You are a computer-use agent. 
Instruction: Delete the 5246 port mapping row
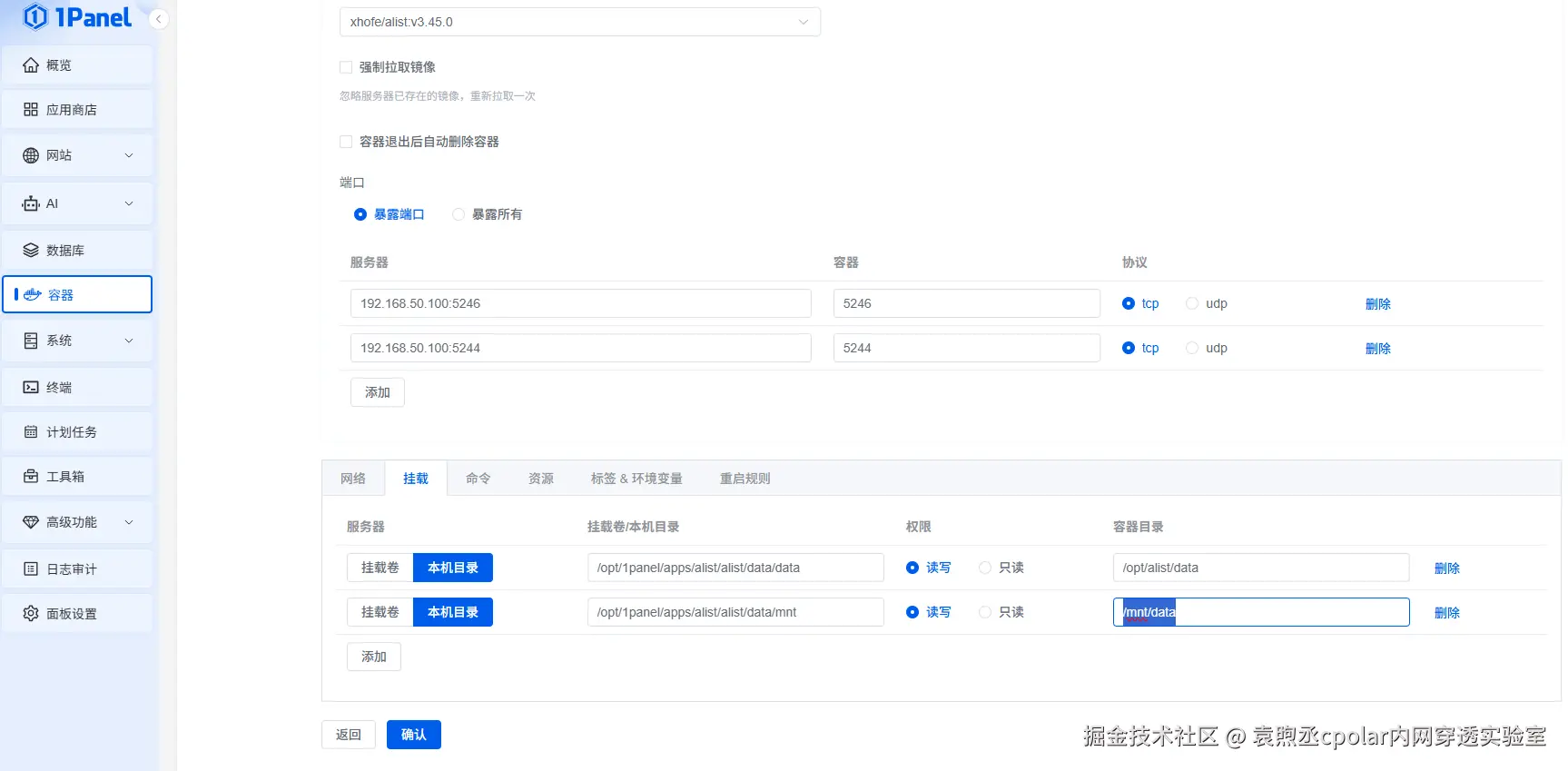[x=1378, y=304]
